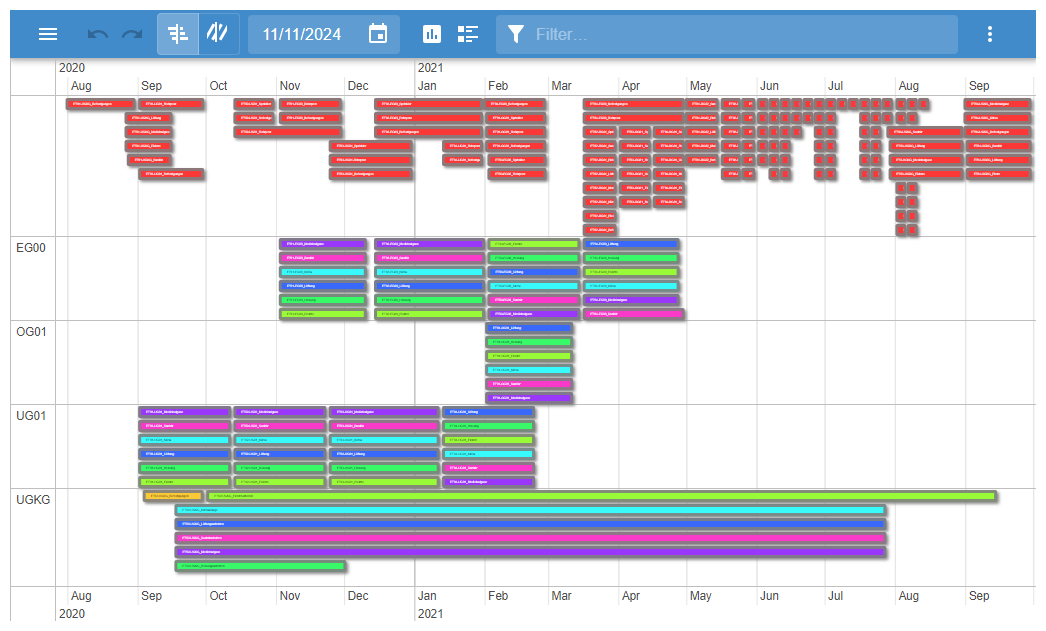Click Mar month in top timeline header

coord(561,86)
